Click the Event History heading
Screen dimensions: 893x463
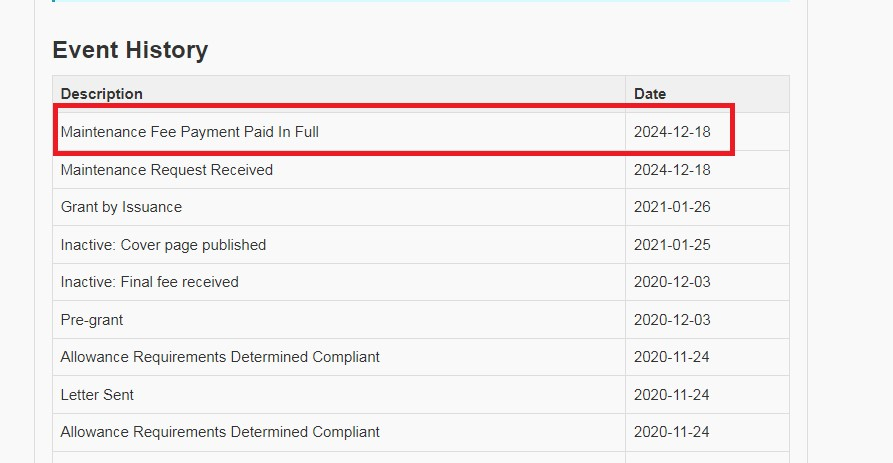(x=130, y=50)
